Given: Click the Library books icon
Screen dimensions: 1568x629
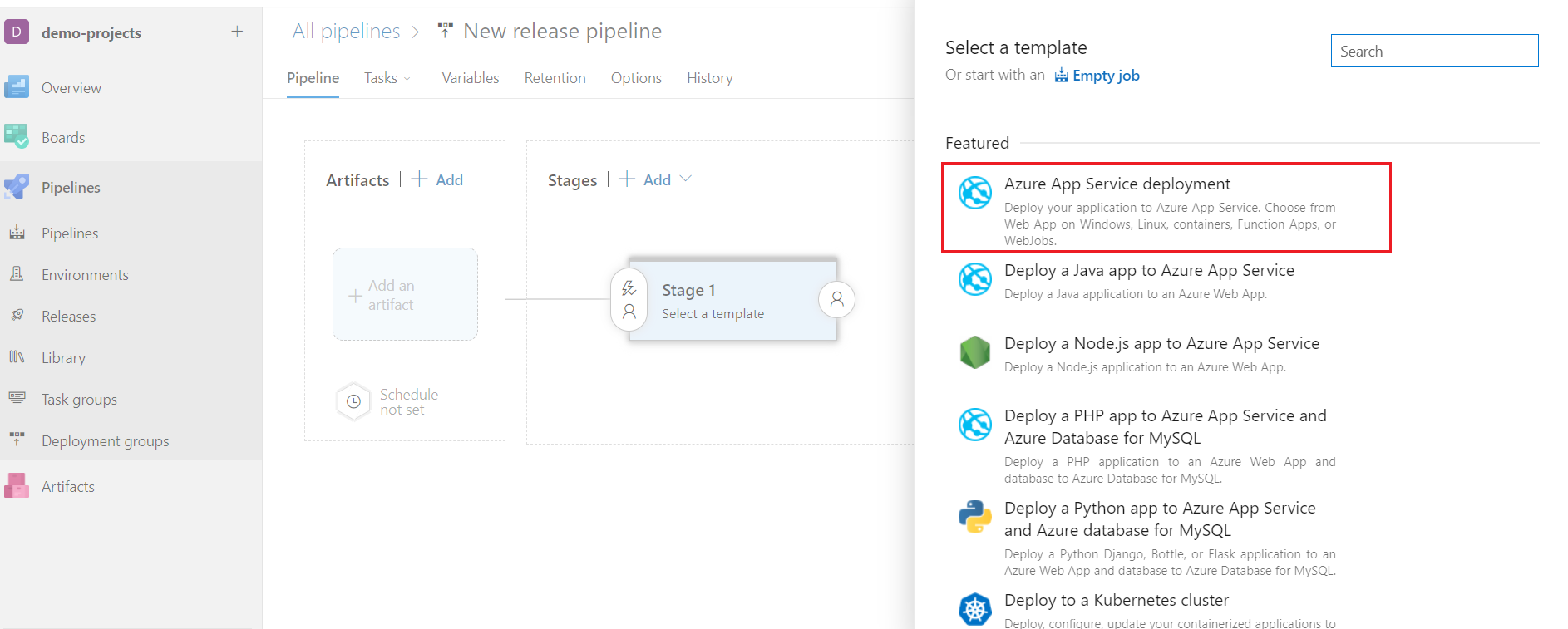Looking at the screenshot, I should point(17,357).
